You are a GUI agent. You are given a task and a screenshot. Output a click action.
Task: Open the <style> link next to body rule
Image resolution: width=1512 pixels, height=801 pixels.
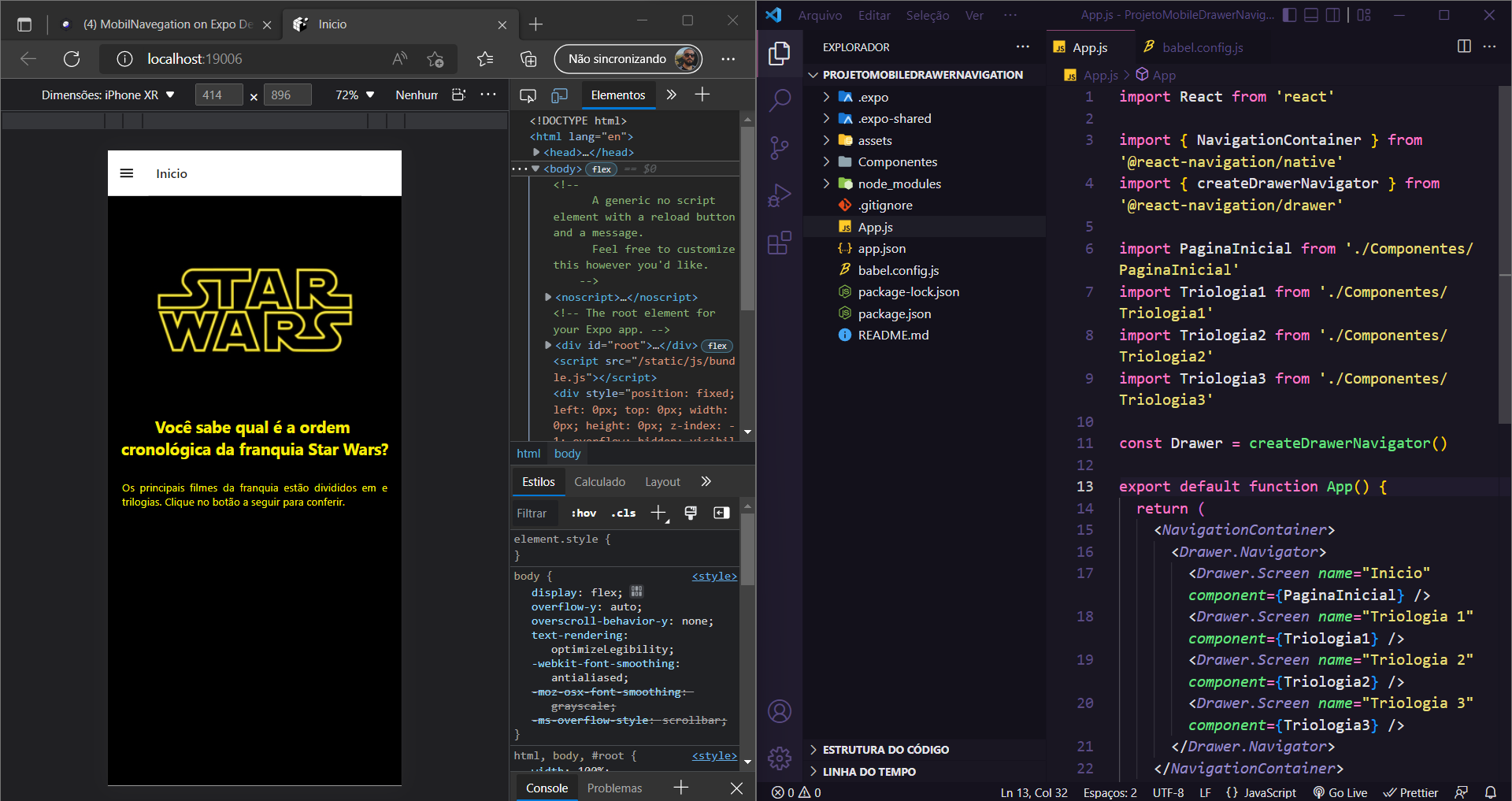pos(713,576)
